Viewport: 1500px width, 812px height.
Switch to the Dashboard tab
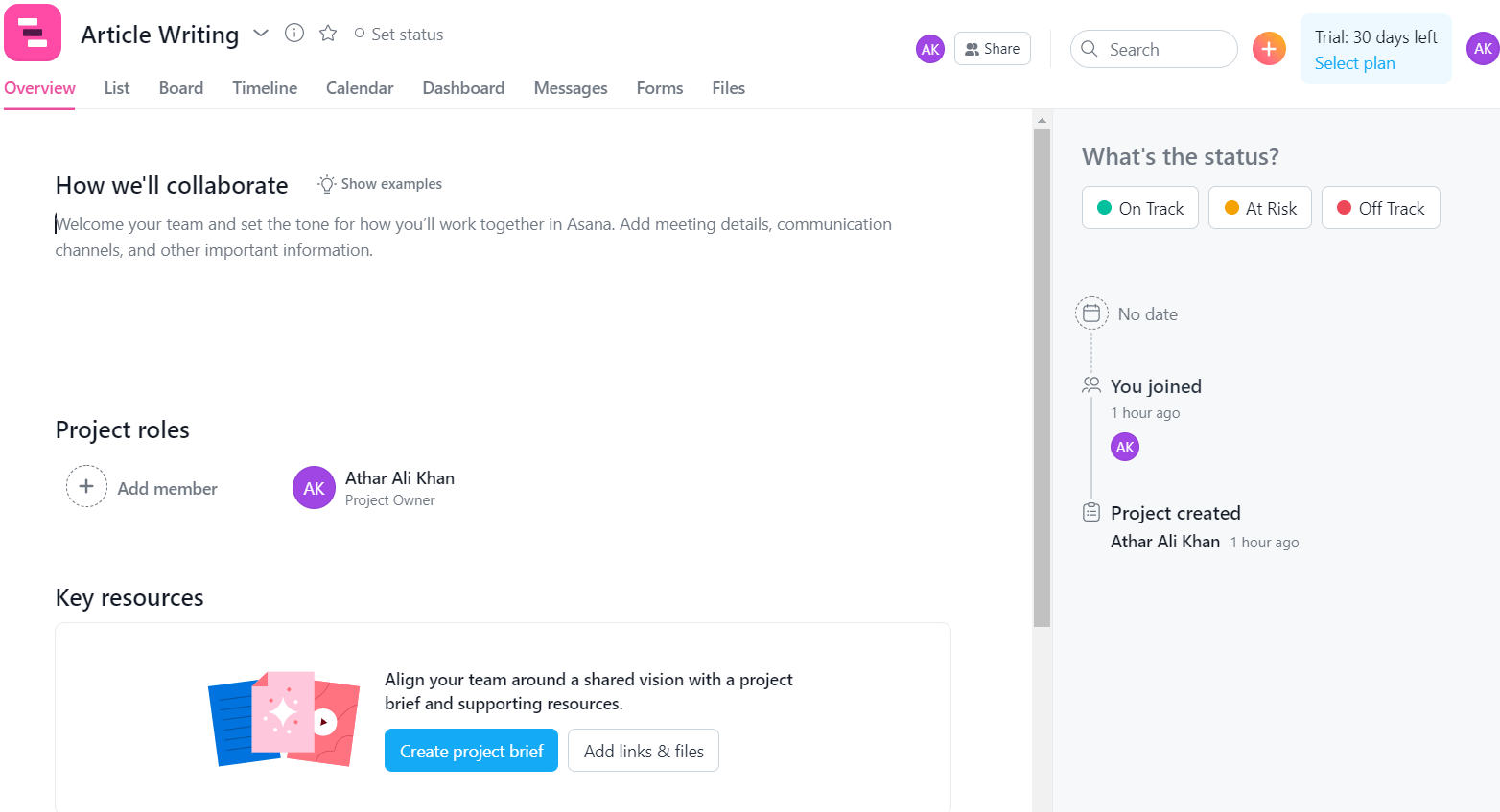coord(463,88)
